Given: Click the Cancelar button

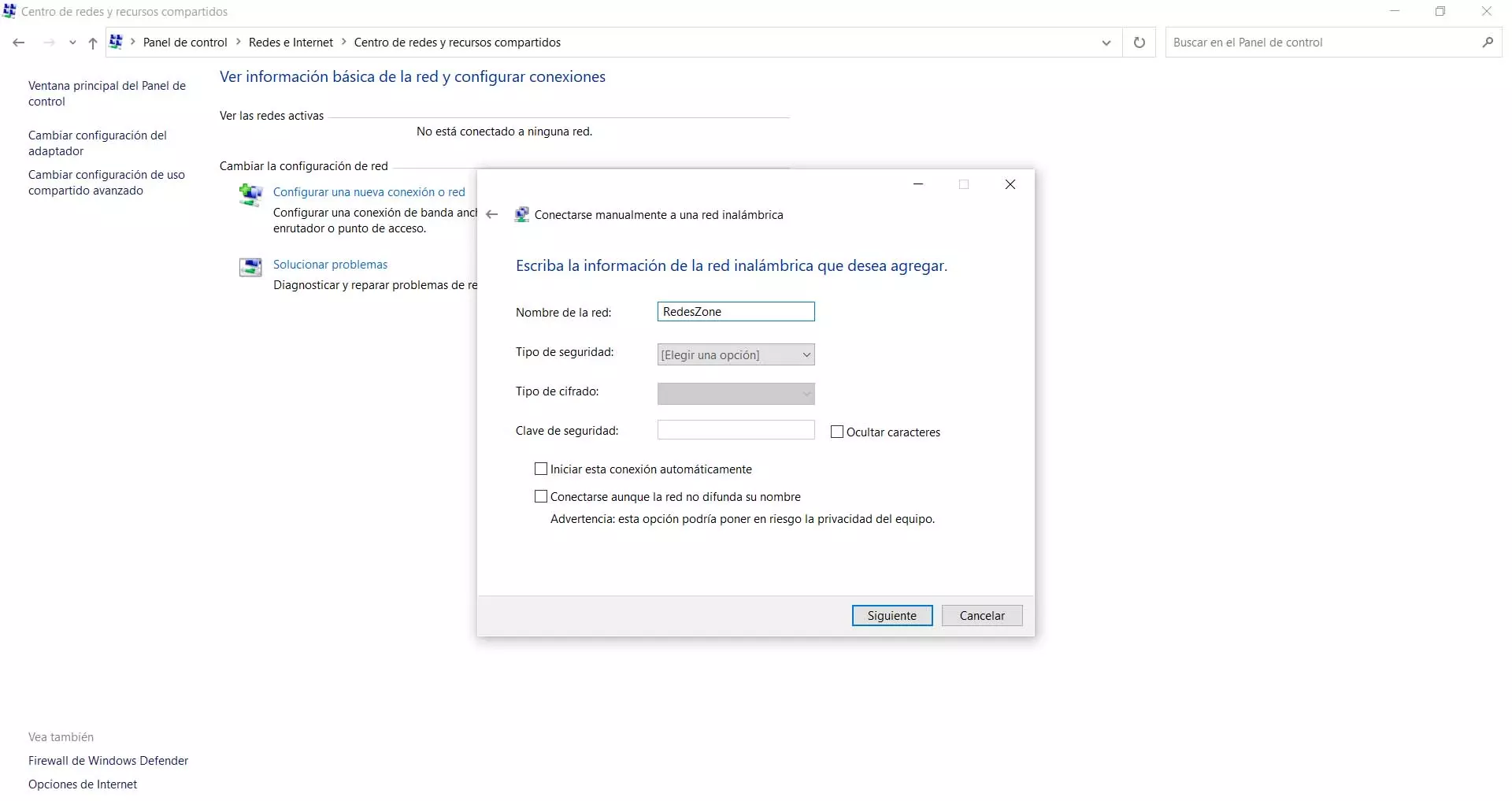Looking at the screenshot, I should [982, 616].
